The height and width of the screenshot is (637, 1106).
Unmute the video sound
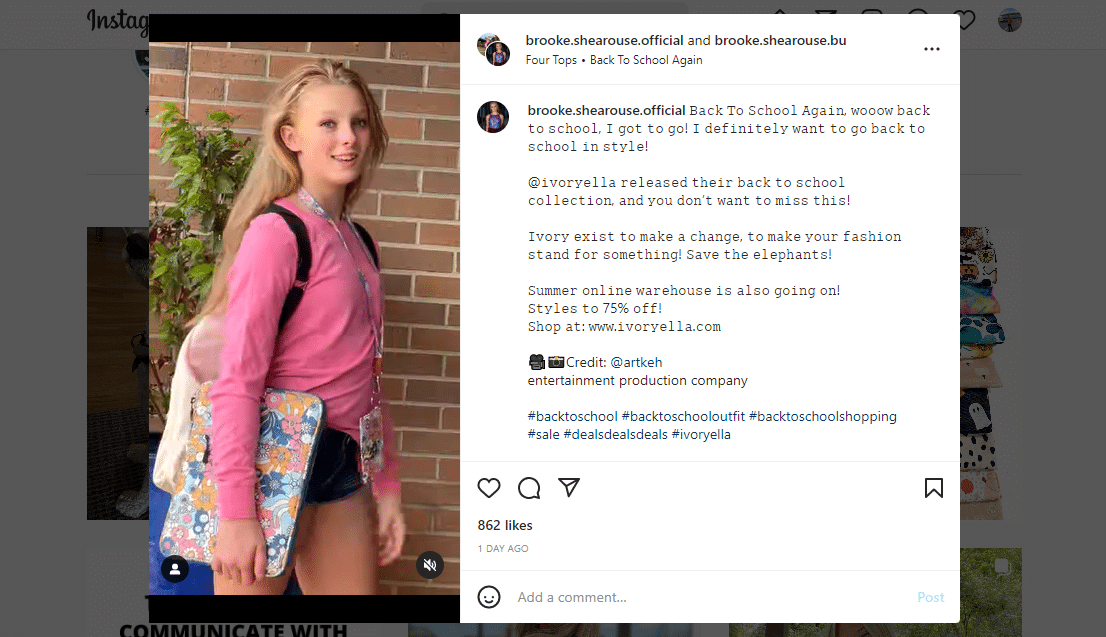[x=430, y=565]
